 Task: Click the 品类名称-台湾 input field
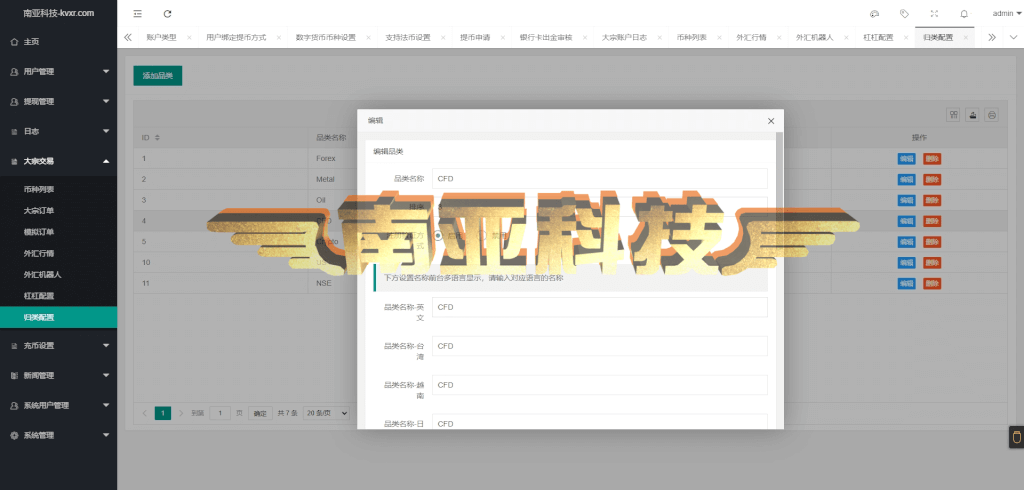600,346
